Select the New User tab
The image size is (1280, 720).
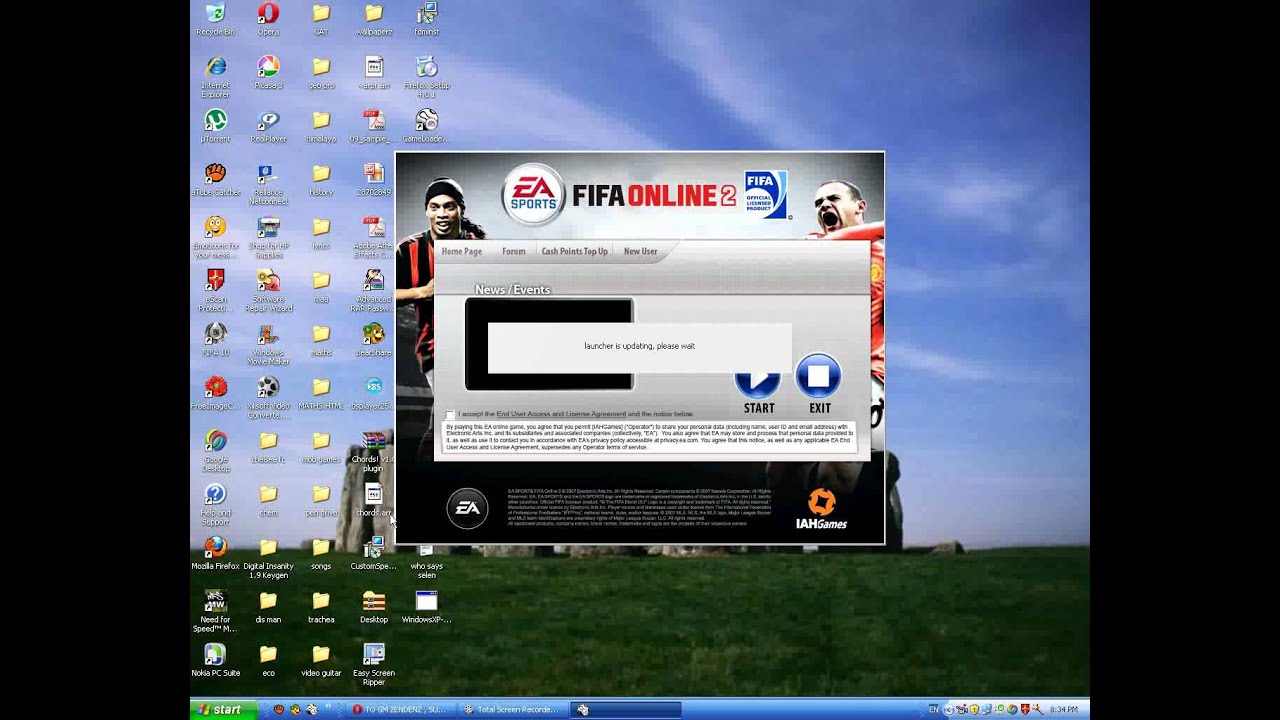(640, 251)
